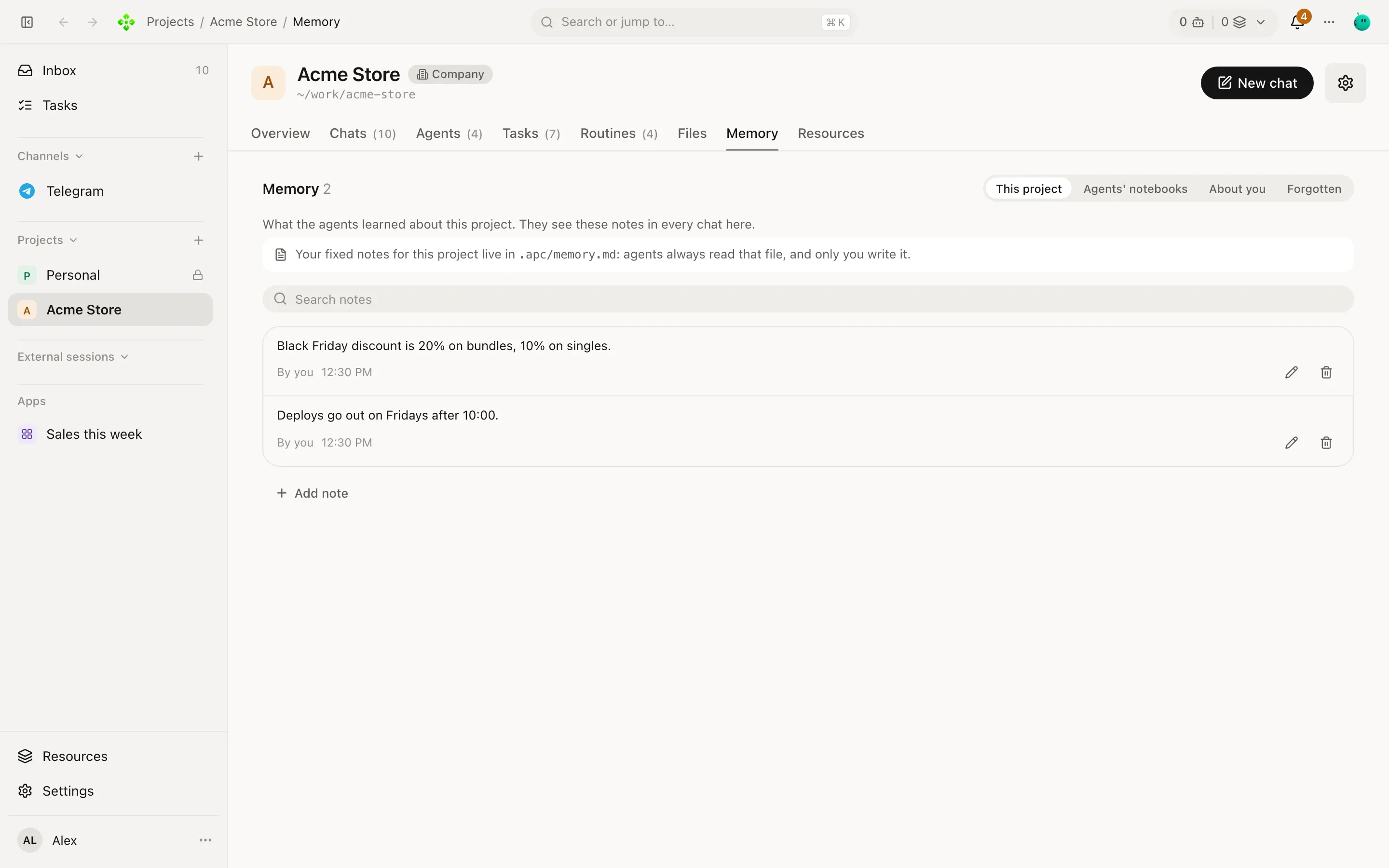
Task: Go back with the left arrow
Action: (64, 22)
